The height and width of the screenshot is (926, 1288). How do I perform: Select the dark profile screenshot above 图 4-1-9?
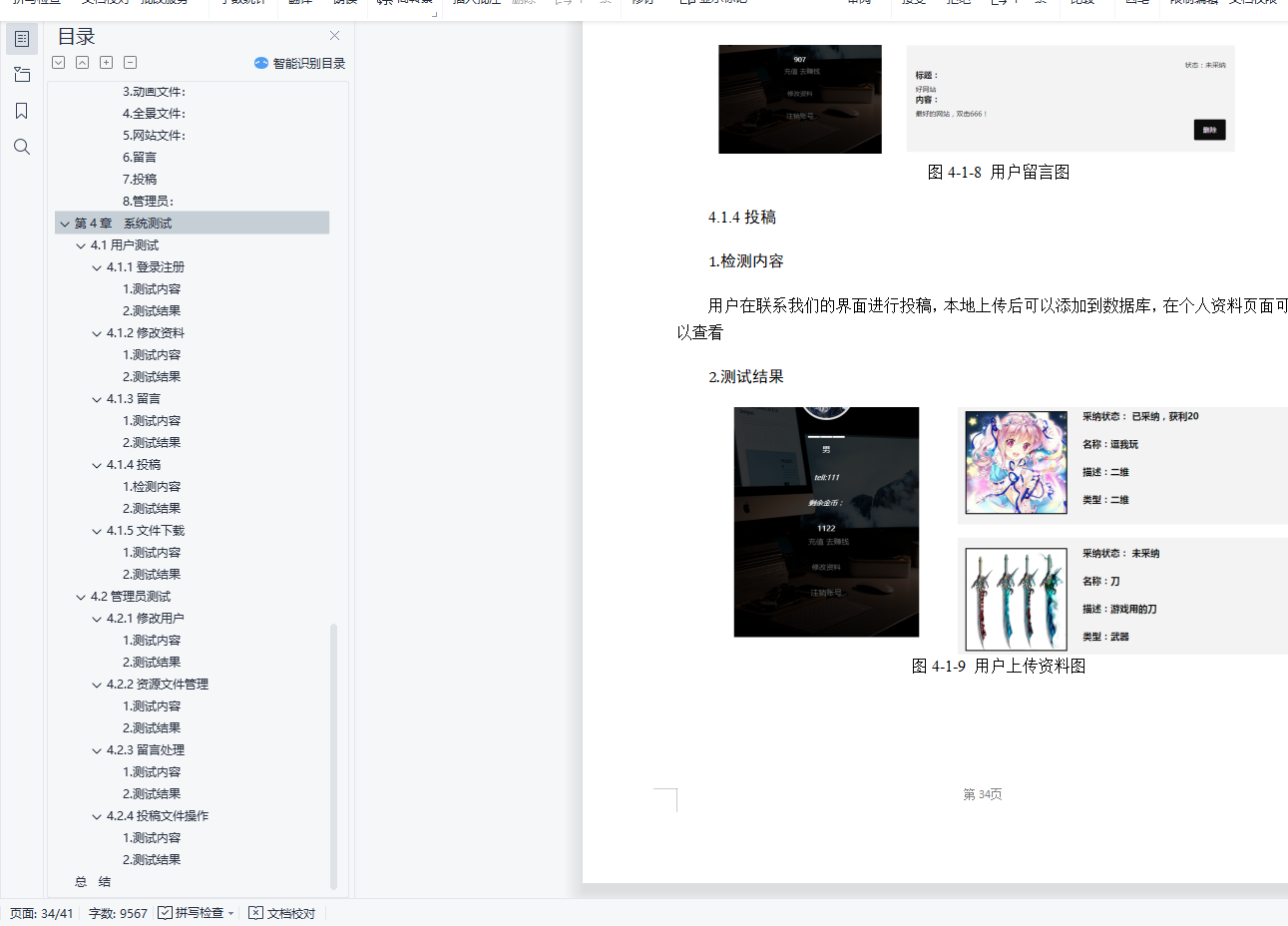point(826,522)
